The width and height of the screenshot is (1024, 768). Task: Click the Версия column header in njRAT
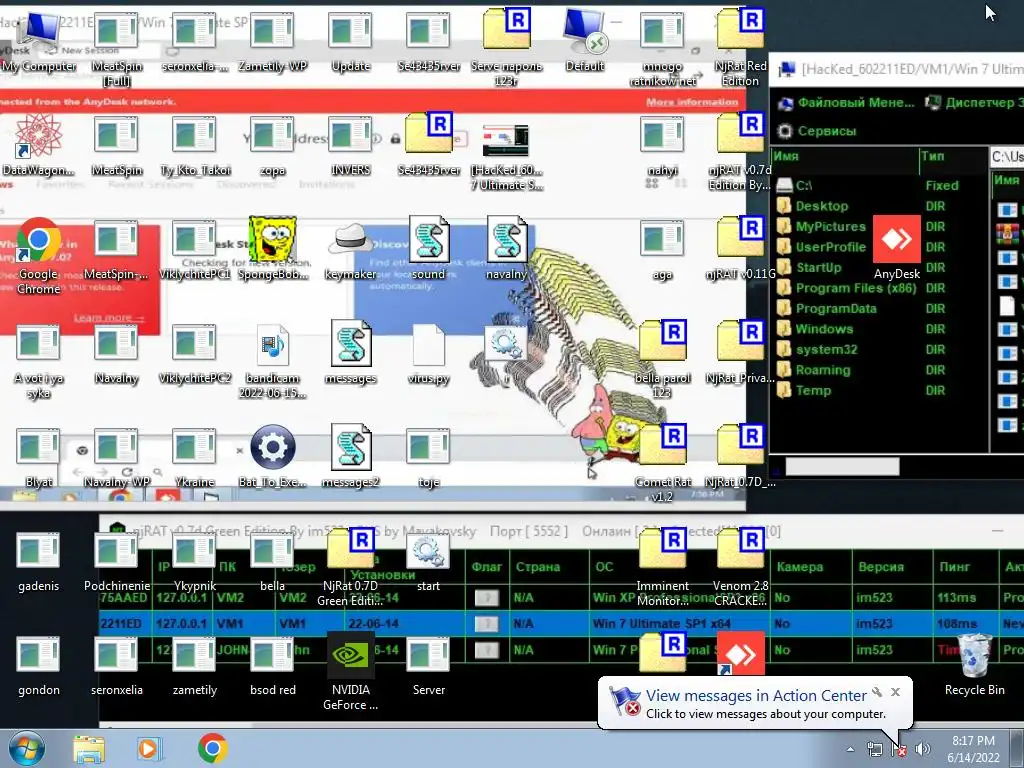pos(892,566)
